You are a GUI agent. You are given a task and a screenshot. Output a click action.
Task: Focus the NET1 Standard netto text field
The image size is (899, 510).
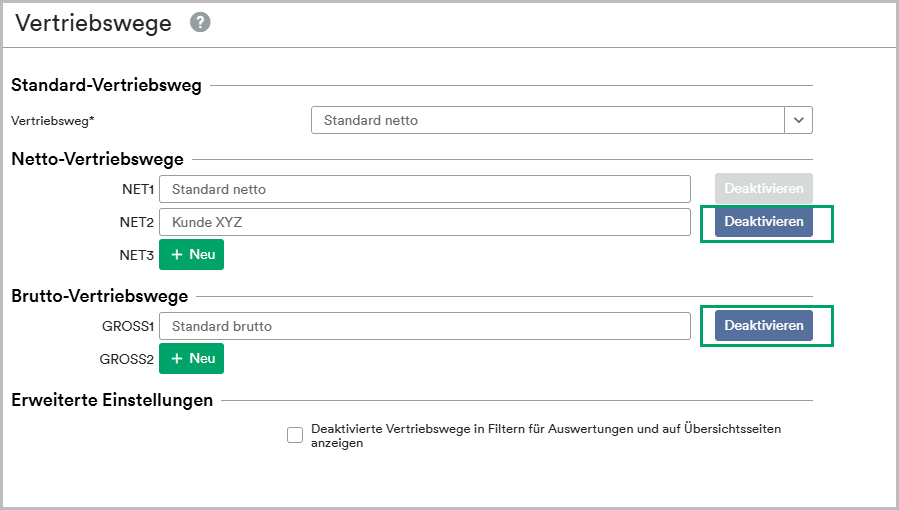(x=425, y=189)
